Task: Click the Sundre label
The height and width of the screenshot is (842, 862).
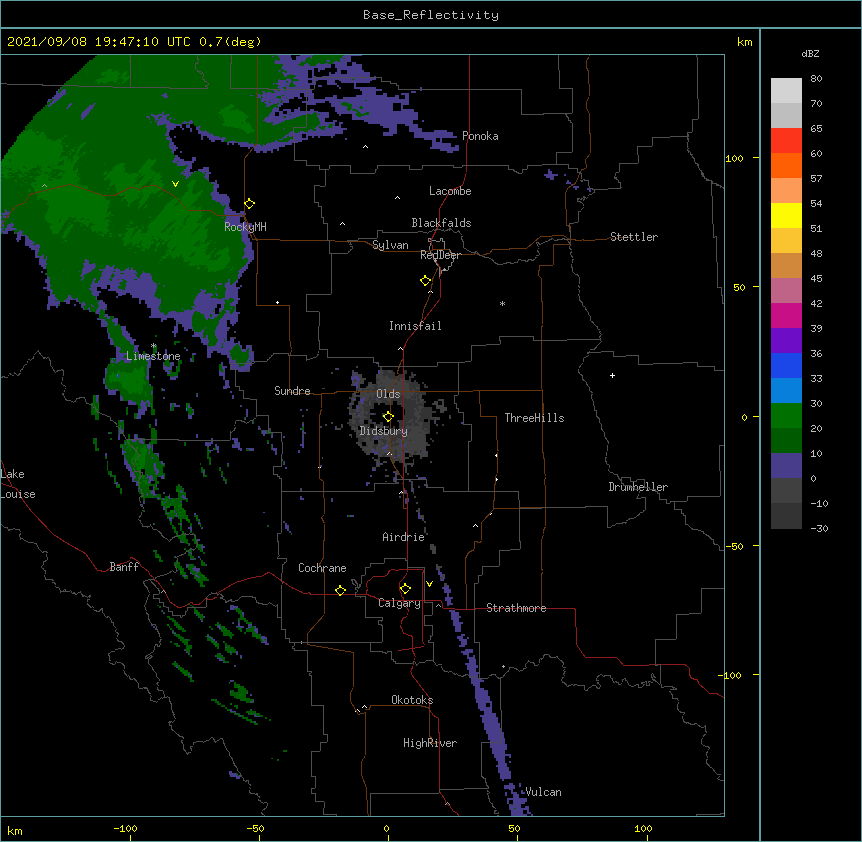Action: coord(292,391)
